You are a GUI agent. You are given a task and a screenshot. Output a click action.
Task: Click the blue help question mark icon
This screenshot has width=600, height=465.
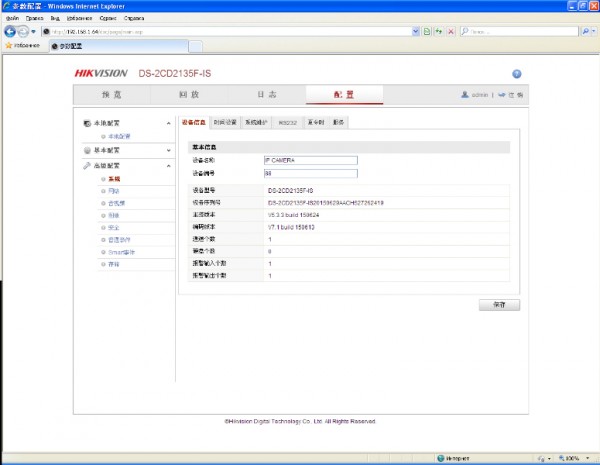pyautogui.click(x=517, y=74)
